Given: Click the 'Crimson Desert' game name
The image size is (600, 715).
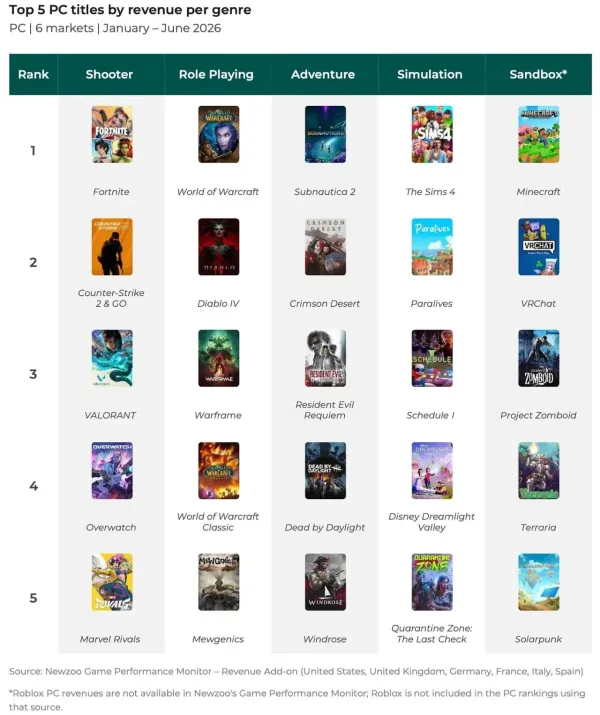Looking at the screenshot, I should point(325,304).
